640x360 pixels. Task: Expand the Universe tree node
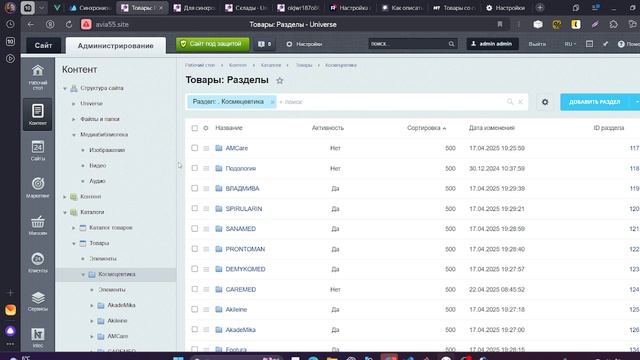coord(73,104)
